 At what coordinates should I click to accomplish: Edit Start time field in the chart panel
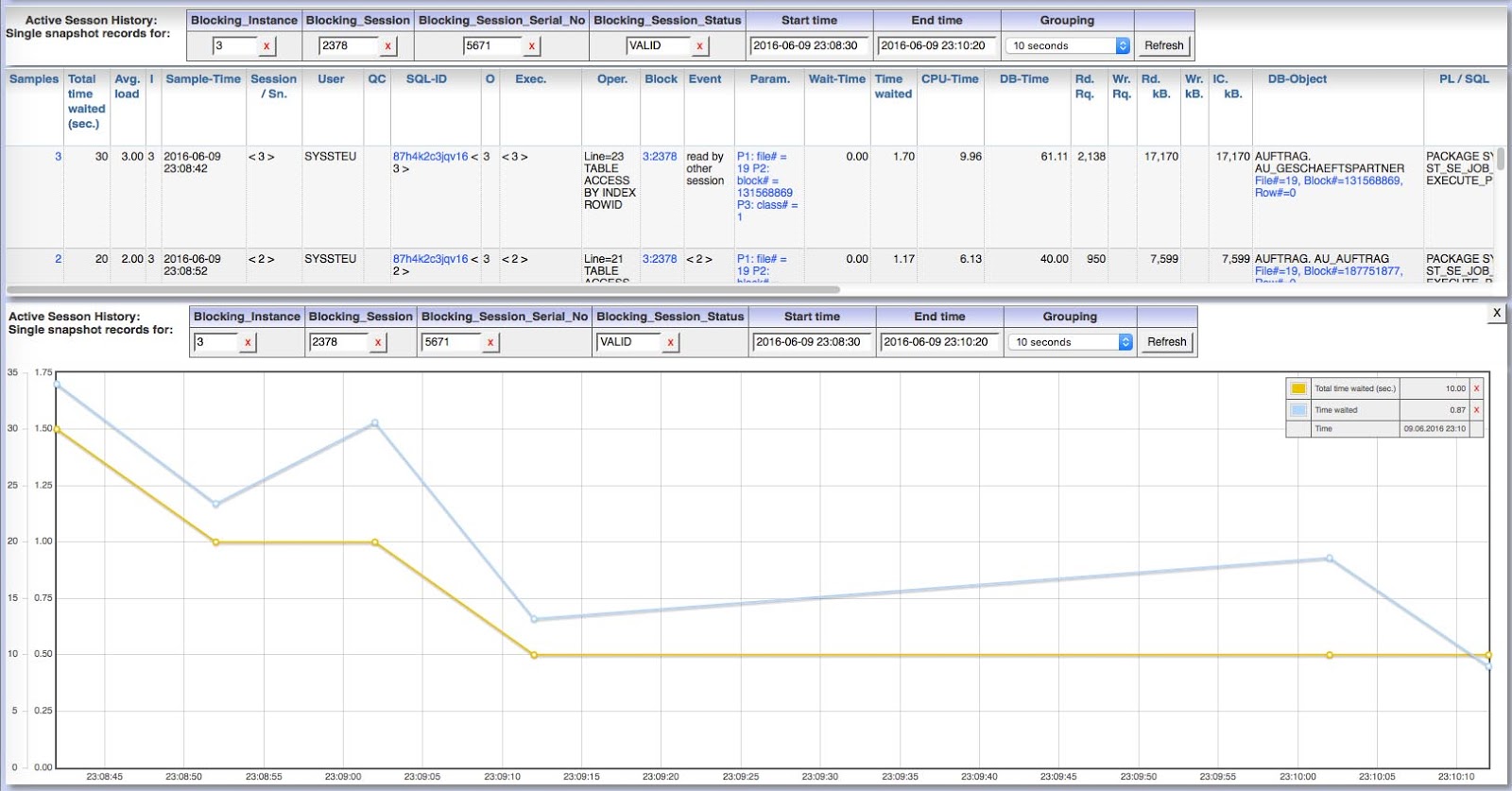point(812,342)
